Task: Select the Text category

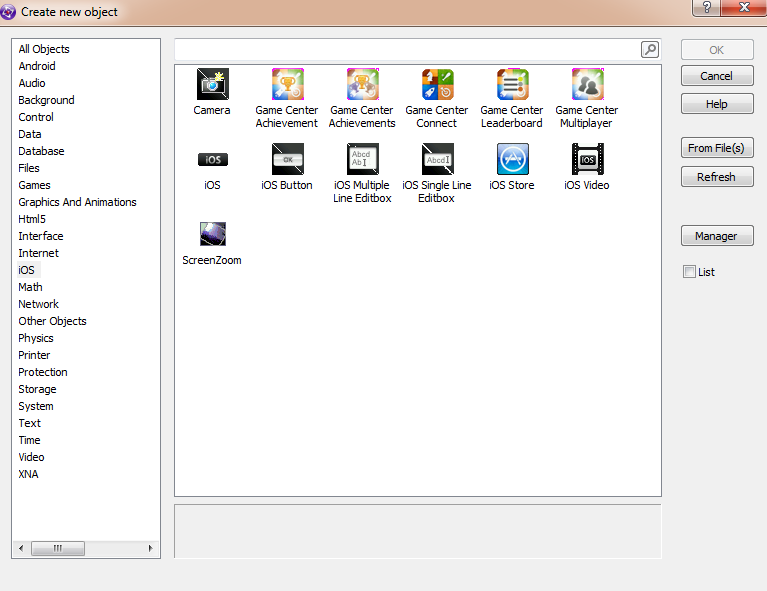Action: 30,423
